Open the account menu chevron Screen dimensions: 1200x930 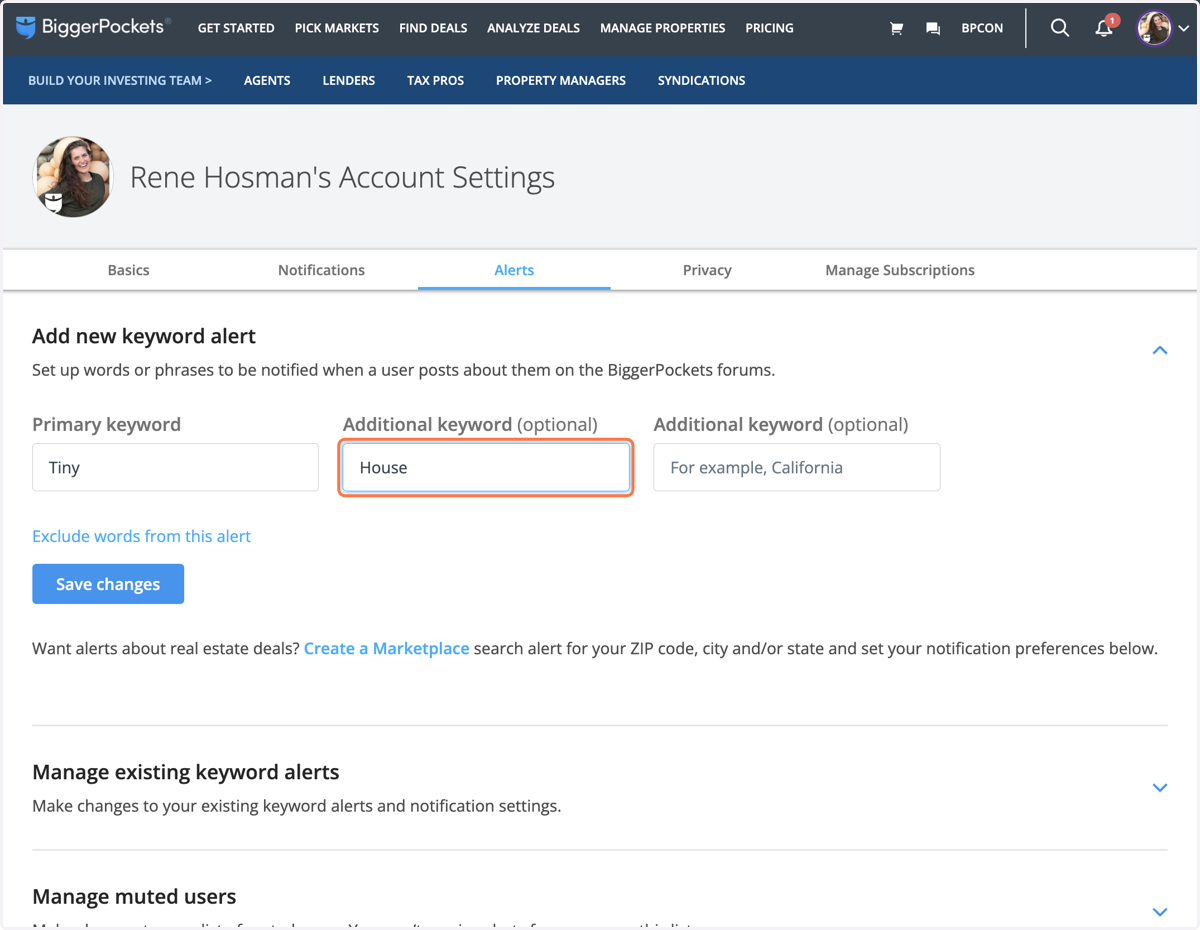pyautogui.click(x=1184, y=29)
